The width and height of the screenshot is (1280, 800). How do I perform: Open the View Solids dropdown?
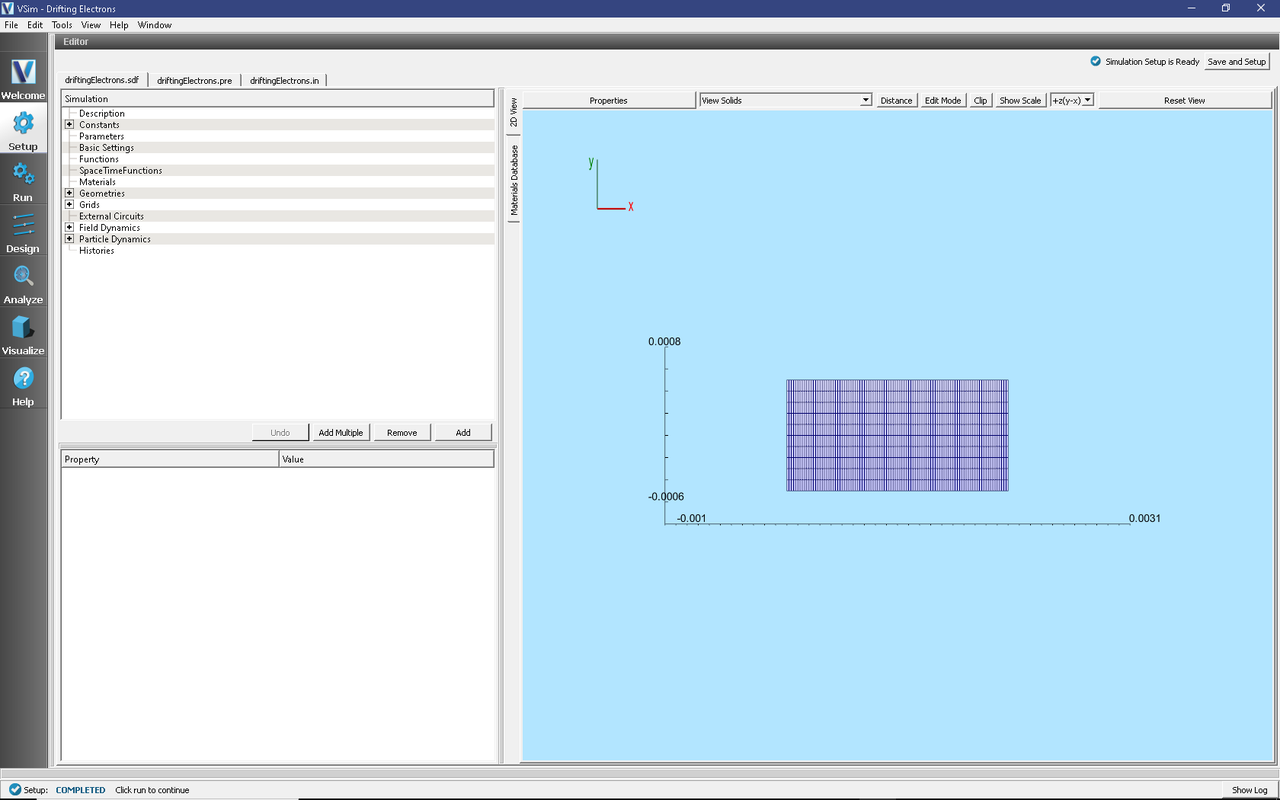coord(785,100)
